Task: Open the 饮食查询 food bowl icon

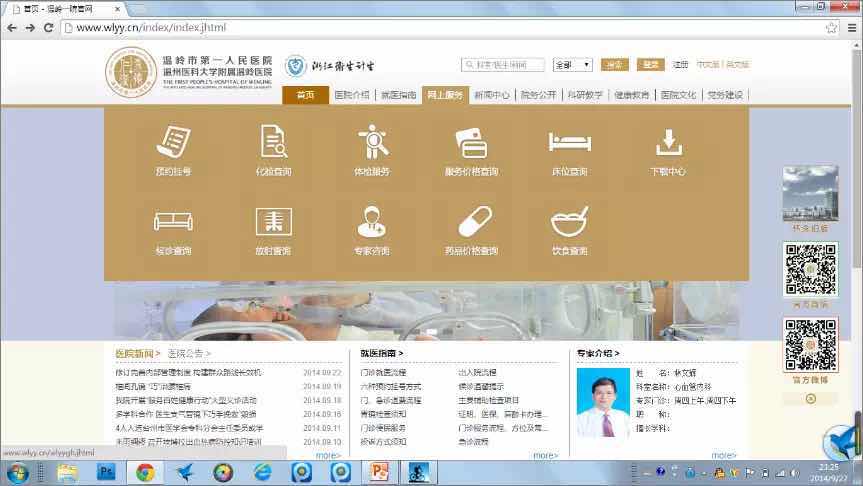Action: 569,222
